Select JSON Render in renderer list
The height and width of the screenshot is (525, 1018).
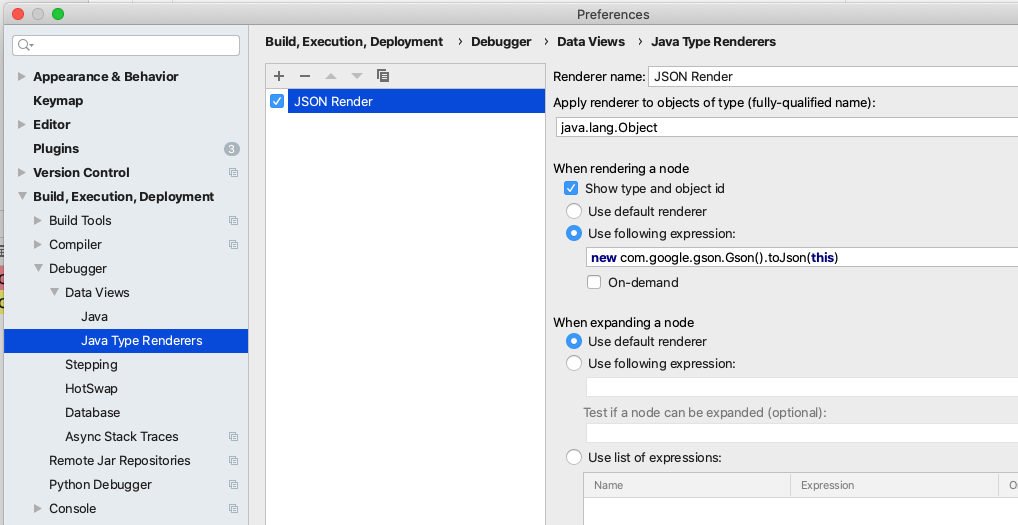pyautogui.click(x=416, y=101)
